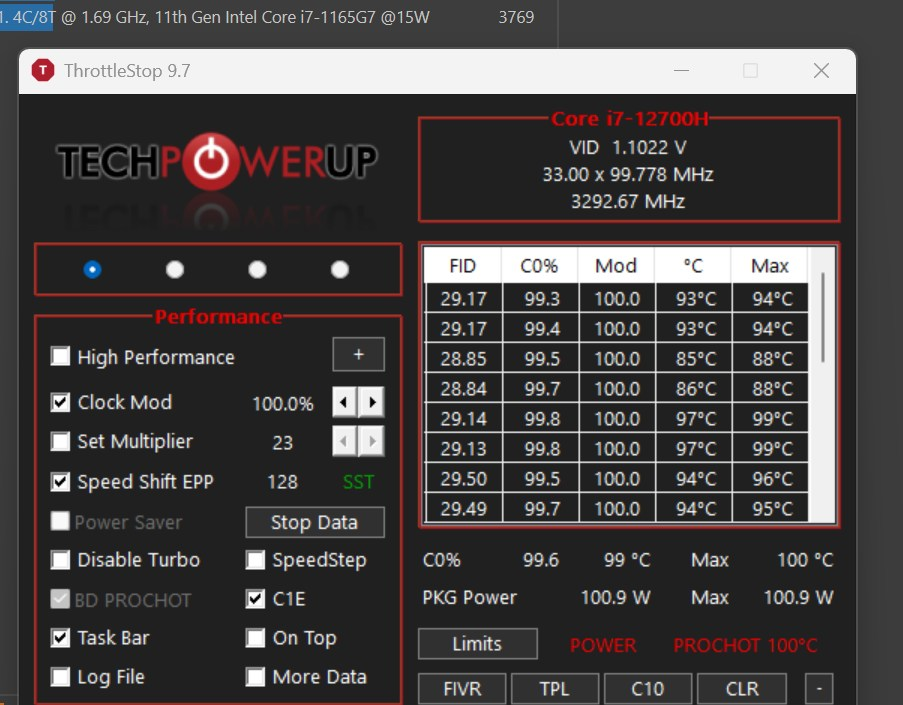This screenshot has width=903, height=705.
Task: Click the C0% column header
Action: point(539,266)
